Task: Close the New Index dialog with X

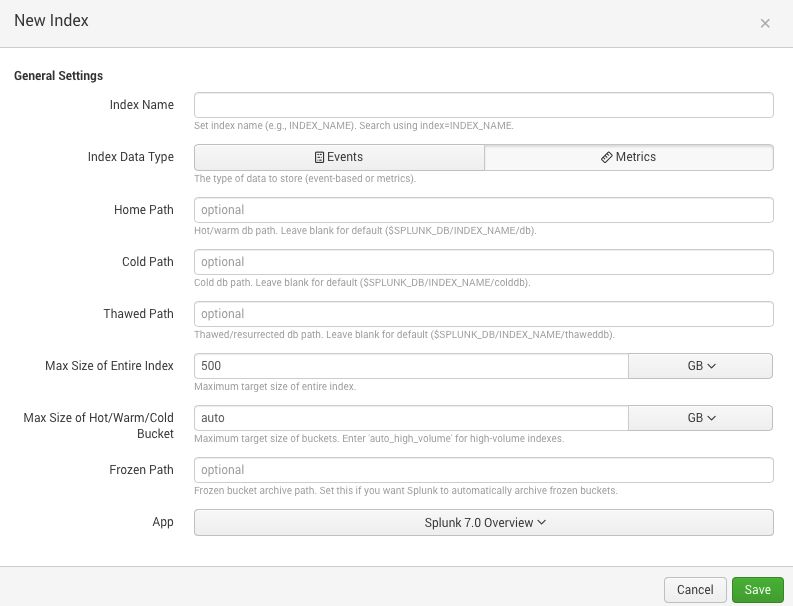Action: tap(765, 23)
